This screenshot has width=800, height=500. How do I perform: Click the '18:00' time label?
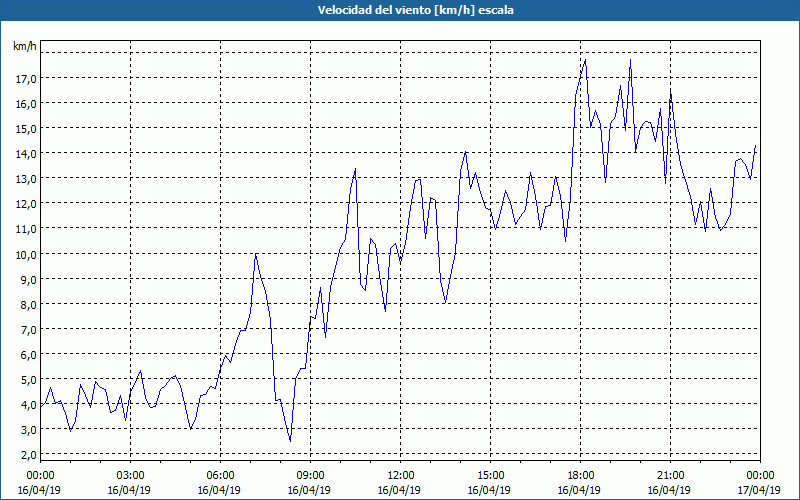click(x=581, y=476)
